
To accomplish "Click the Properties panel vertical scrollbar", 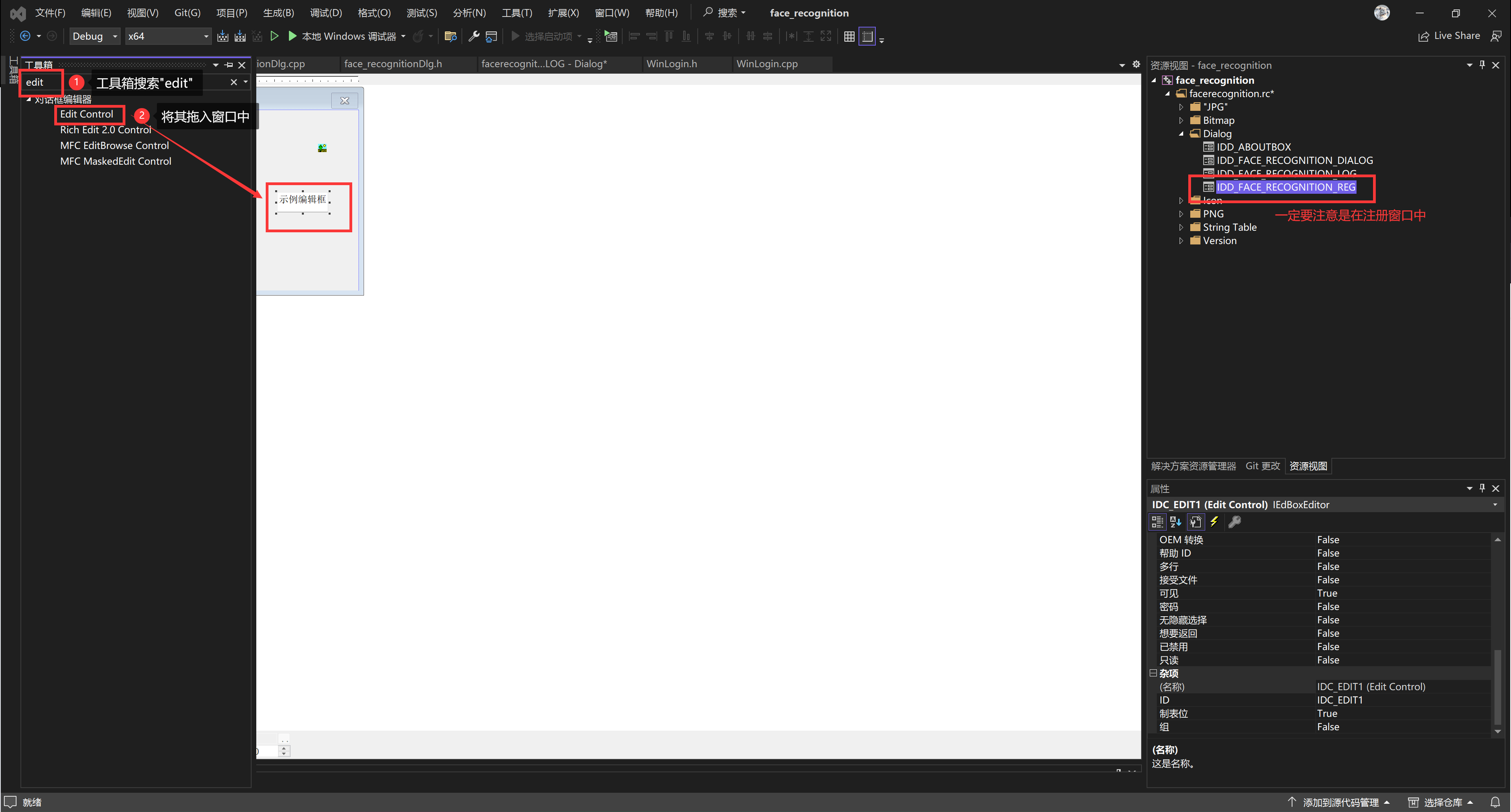I will click(1498, 687).
